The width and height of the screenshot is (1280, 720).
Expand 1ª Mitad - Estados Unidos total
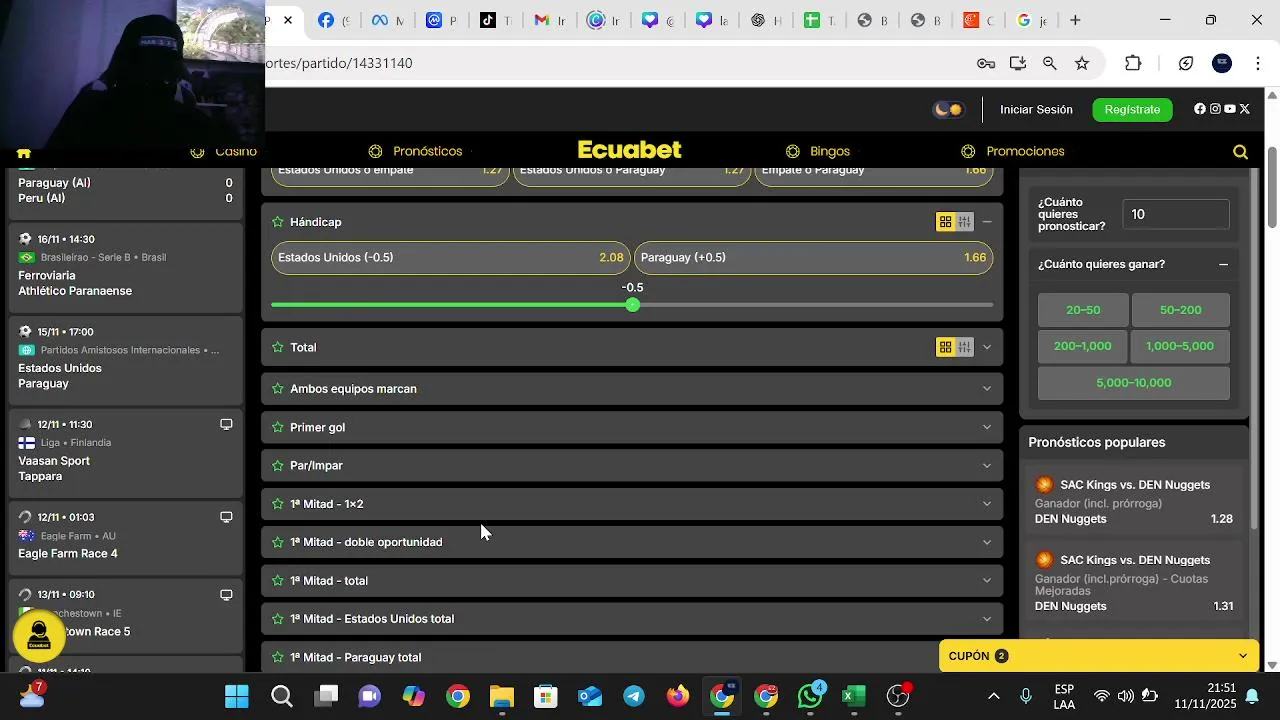[987, 619]
